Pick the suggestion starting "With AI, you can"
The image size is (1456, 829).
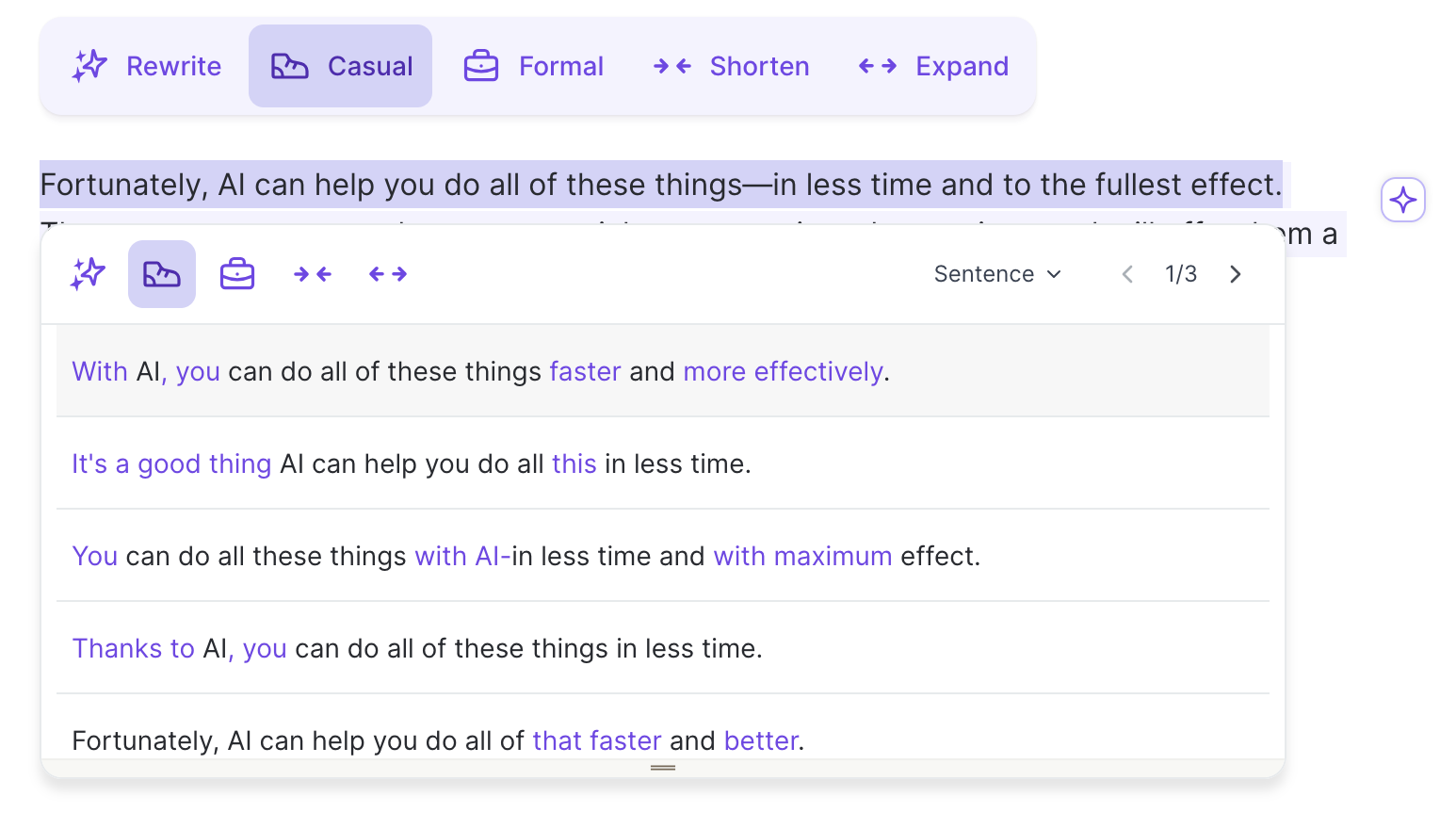point(480,371)
